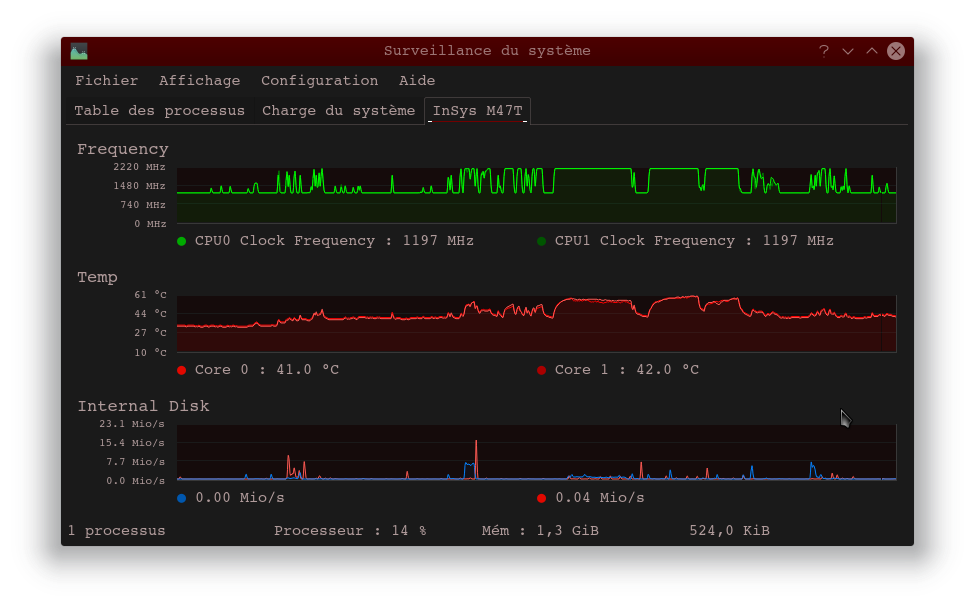Click the question mark help button in title bar
The image size is (975, 607).
pyautogui.click(x=824, y=51)
